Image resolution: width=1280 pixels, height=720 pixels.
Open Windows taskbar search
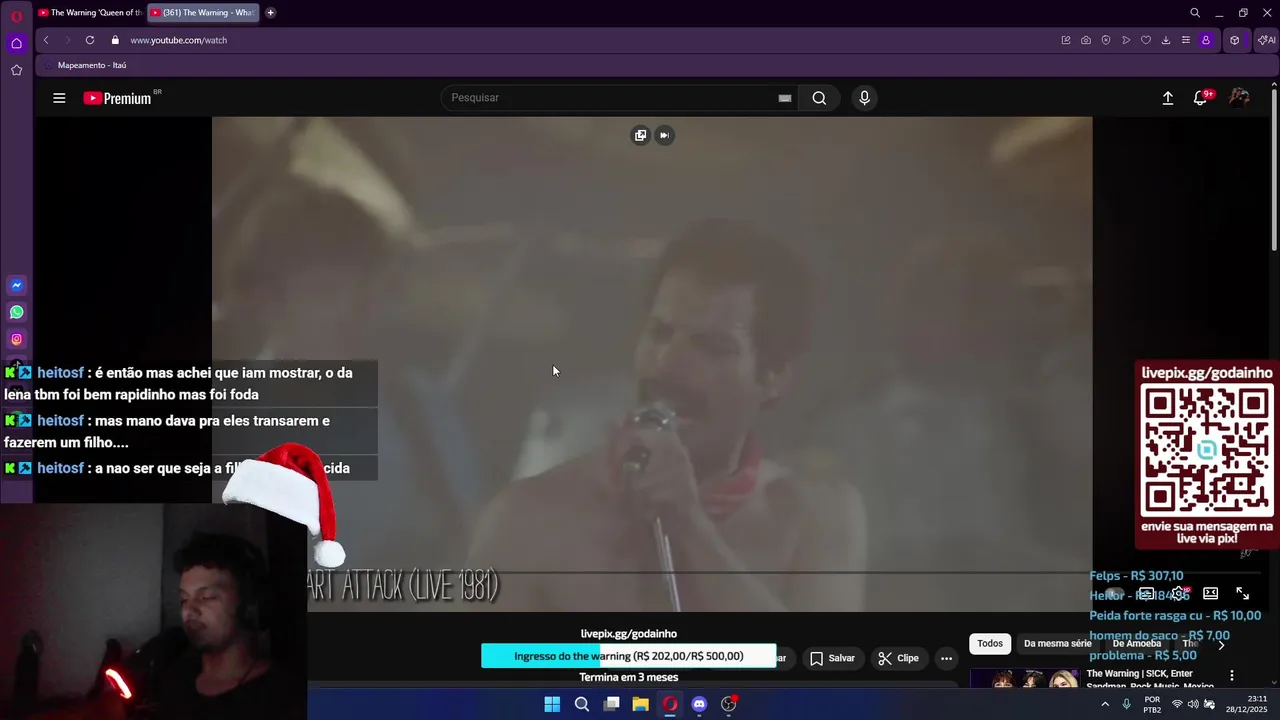[582, 704]
